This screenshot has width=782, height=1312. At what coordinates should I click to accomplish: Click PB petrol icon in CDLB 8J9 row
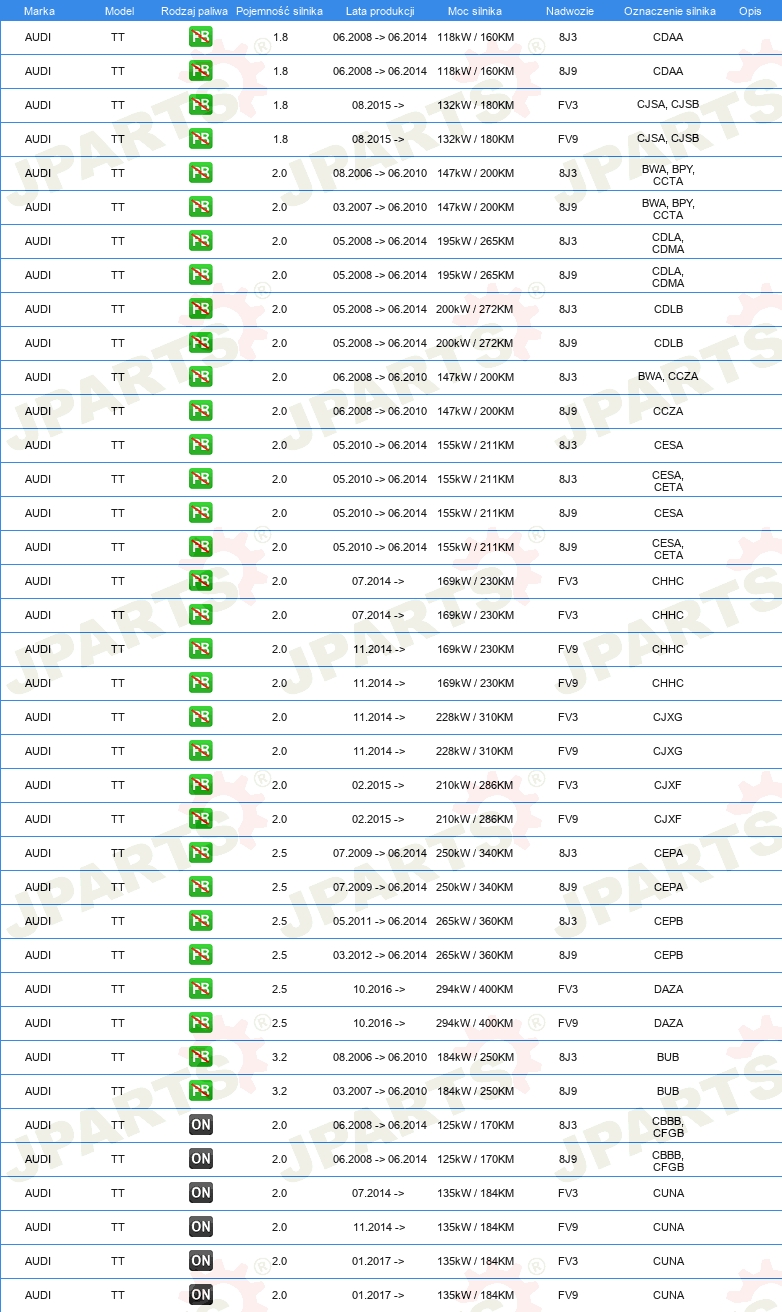click(200, 343)
